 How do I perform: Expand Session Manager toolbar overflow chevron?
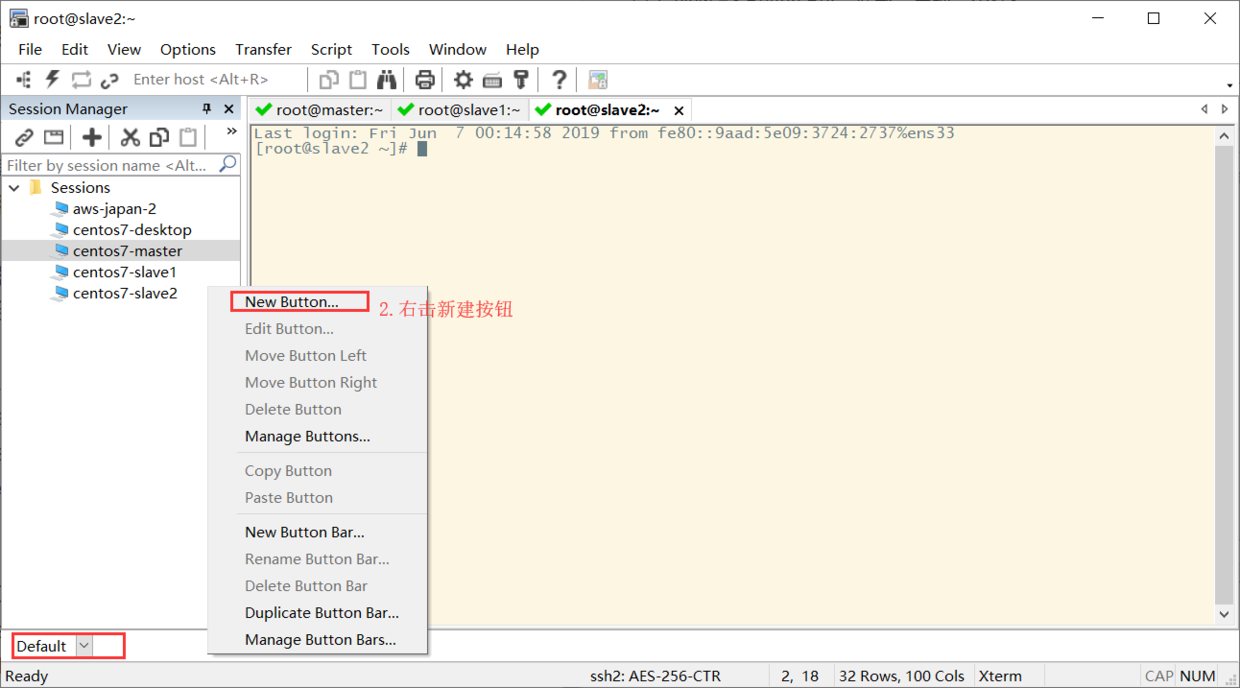click(231, 131)
